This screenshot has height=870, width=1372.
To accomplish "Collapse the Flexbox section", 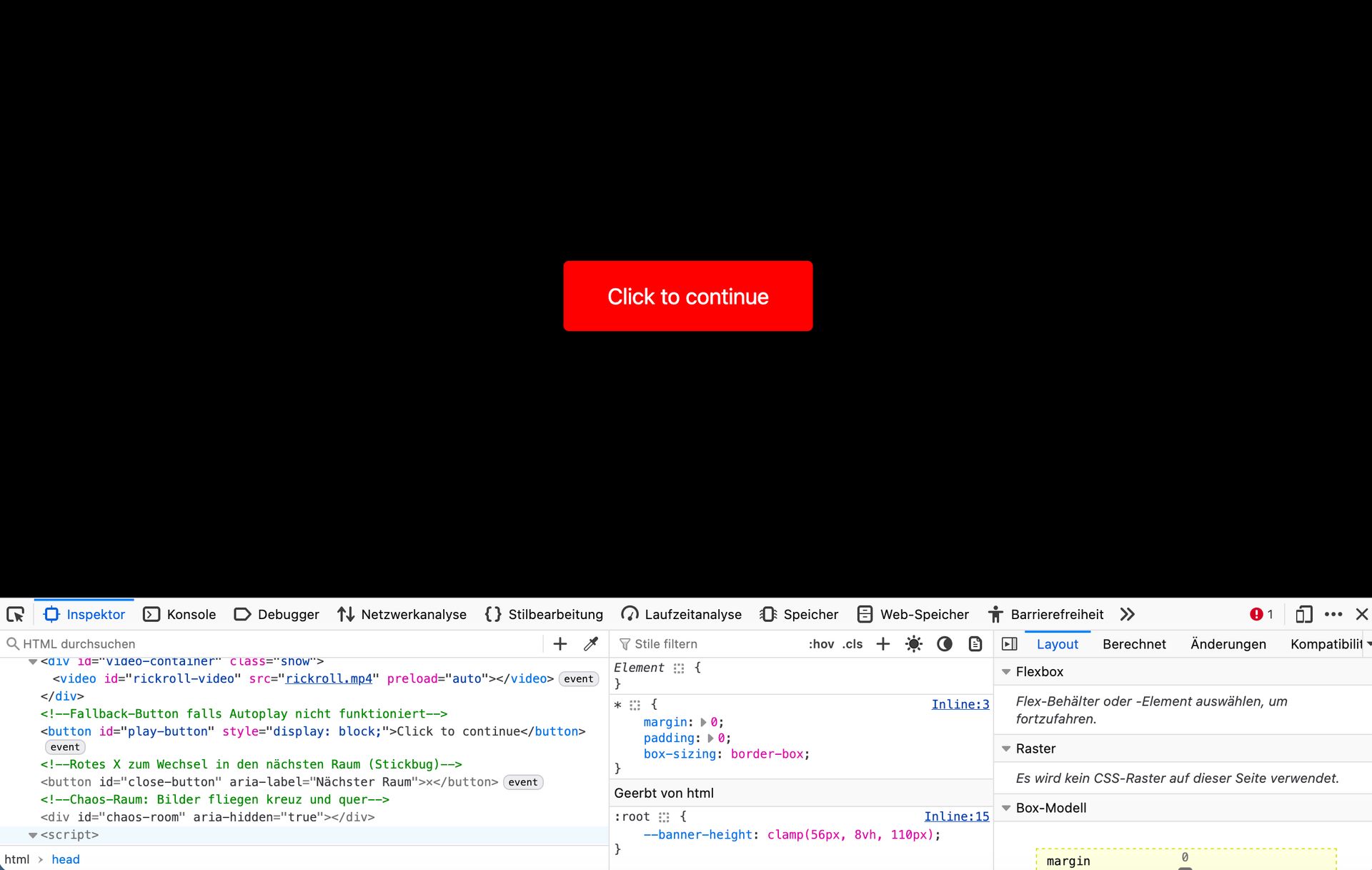I will coord(1006,672).
